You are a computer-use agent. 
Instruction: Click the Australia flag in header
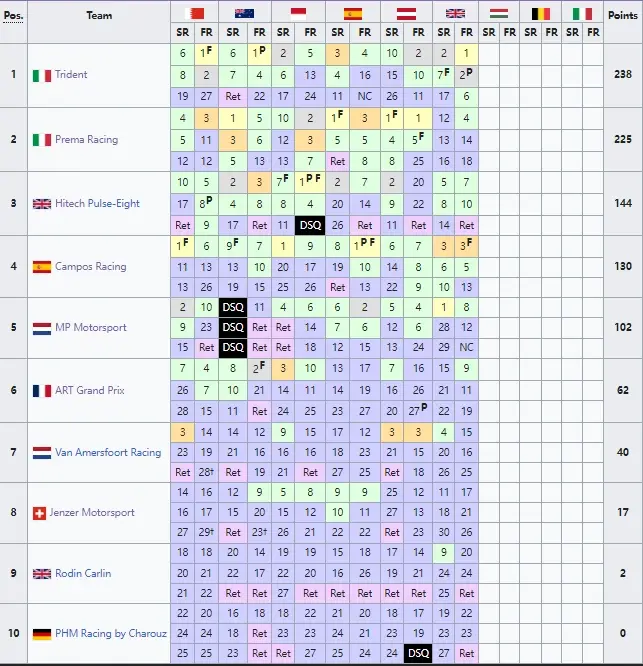[x=245, y=14]
